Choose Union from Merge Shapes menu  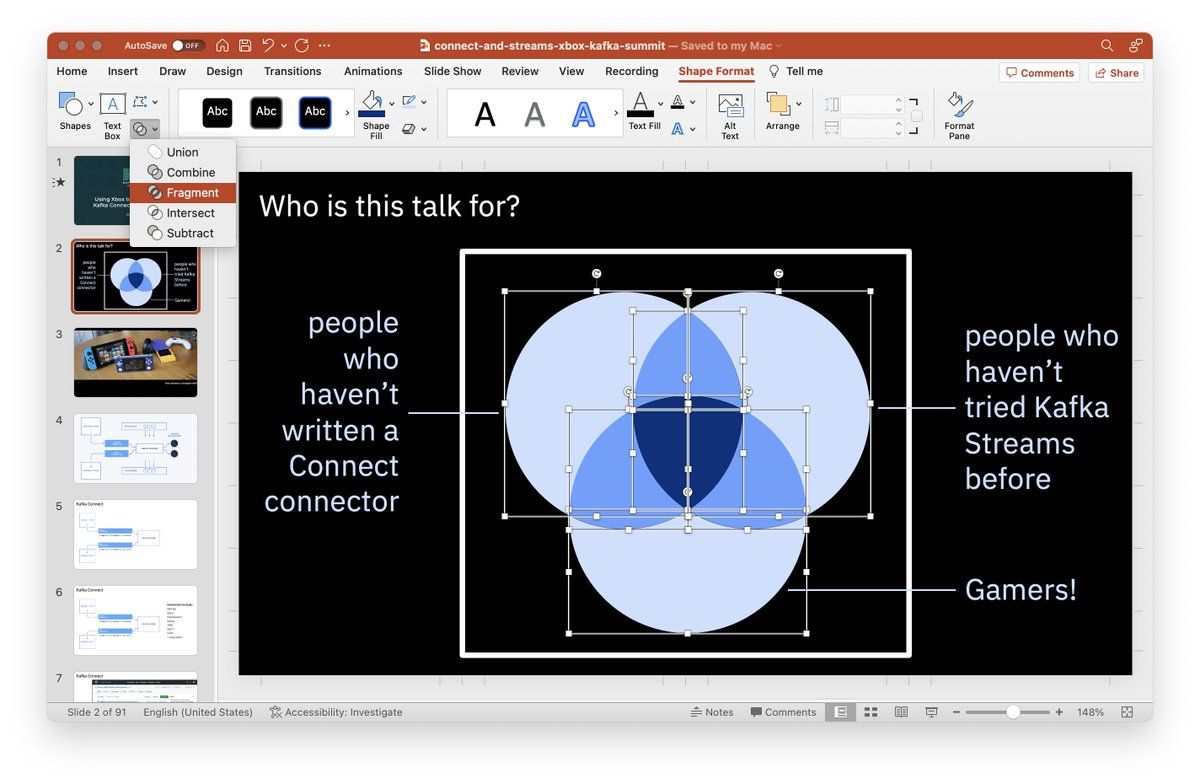[x=183, y=152]
